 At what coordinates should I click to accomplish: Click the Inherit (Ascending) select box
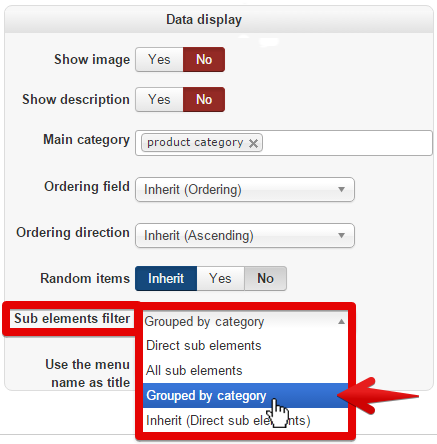pyautogui.click(x=245, y=235)
